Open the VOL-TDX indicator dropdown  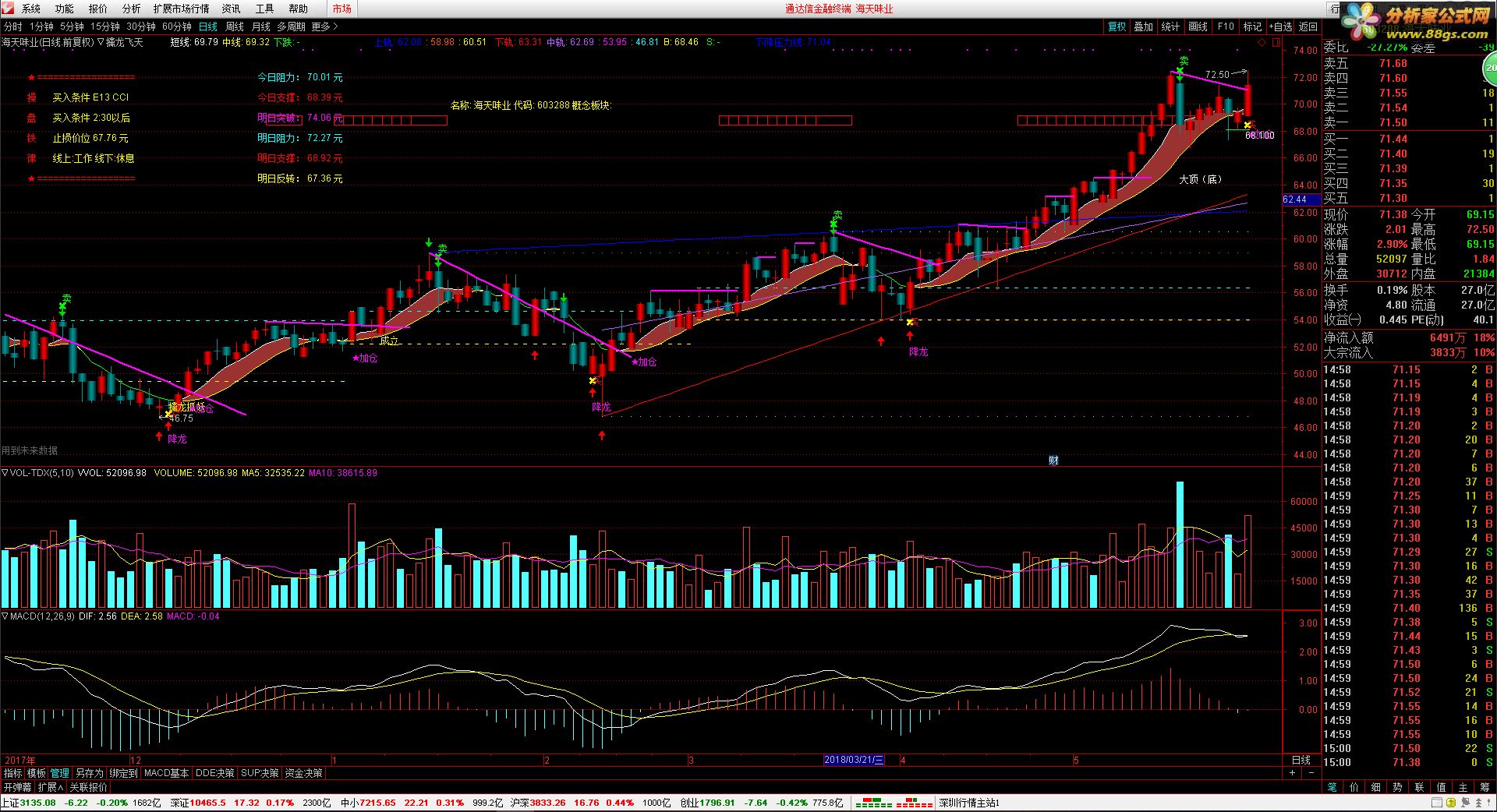(x=5, y=472)
